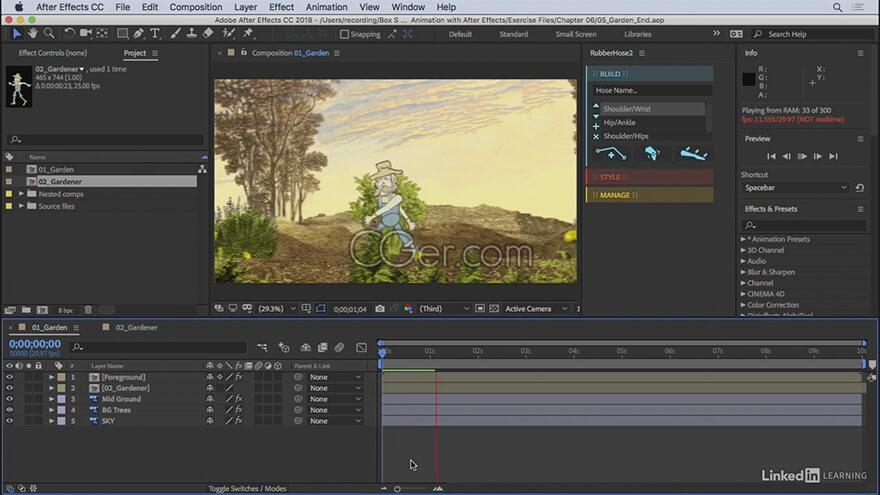Screen dimensions: 880x495
Task: Select the Rectangle shape tool
Action: (x=122, y=34)
